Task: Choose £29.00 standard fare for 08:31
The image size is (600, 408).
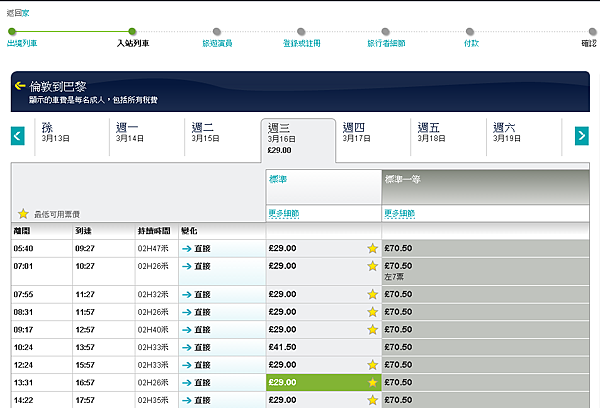Action: pos(323,312)
